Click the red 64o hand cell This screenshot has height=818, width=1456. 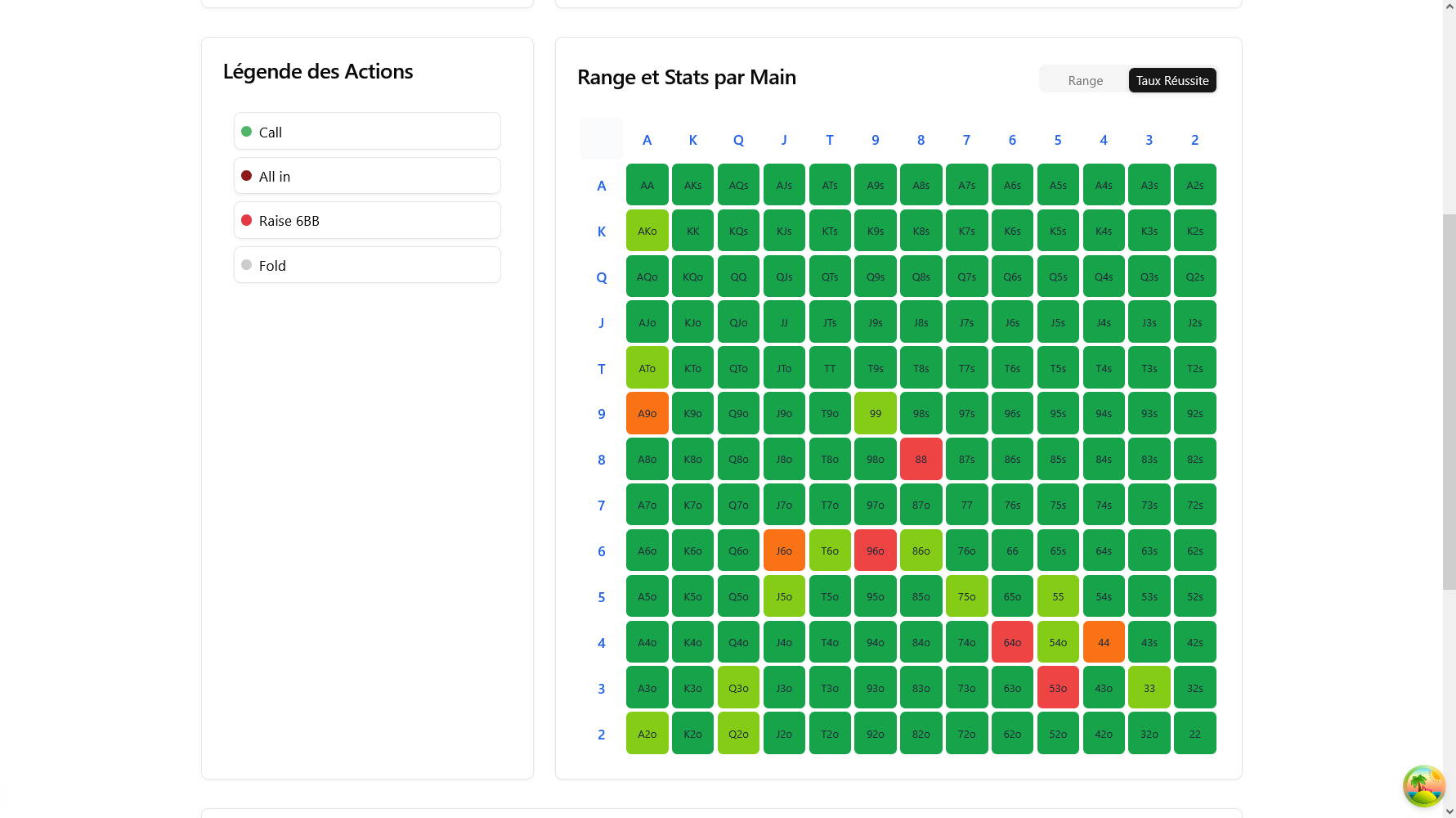coord(1012,643)
